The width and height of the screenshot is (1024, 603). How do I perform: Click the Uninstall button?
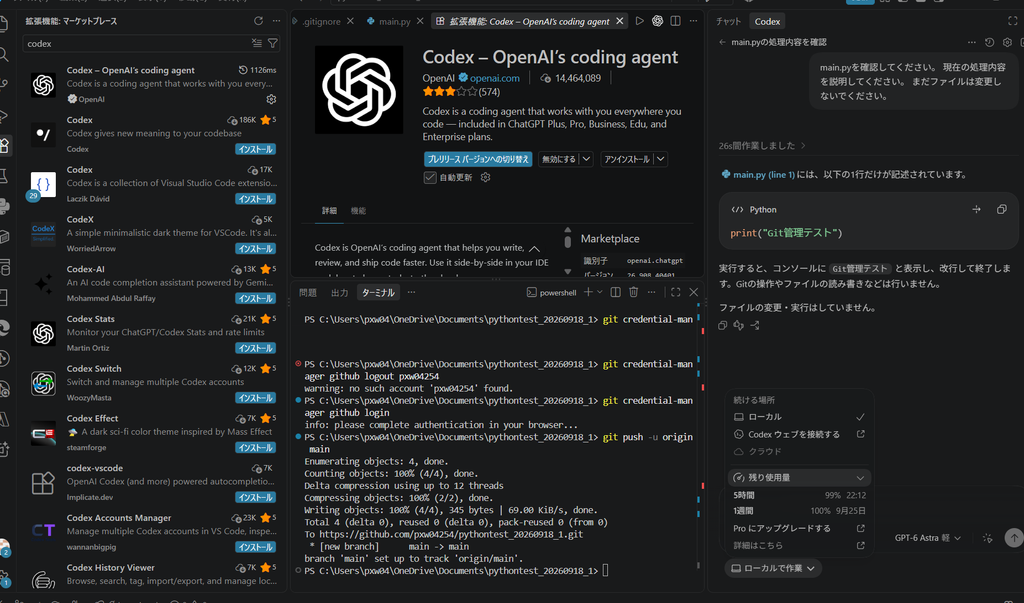(x=627, y=159)
